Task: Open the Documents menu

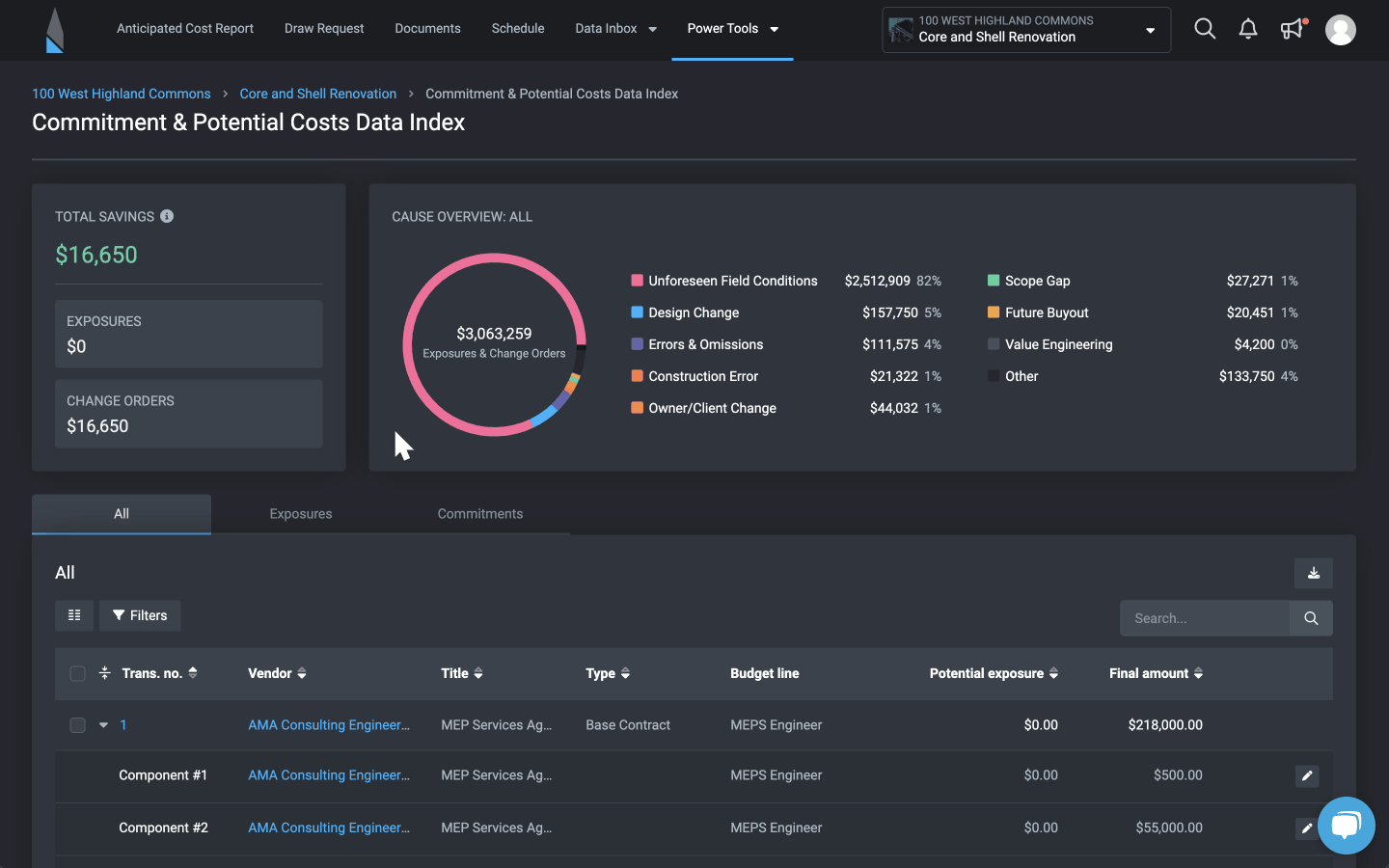Action: [x=427, y=29]
